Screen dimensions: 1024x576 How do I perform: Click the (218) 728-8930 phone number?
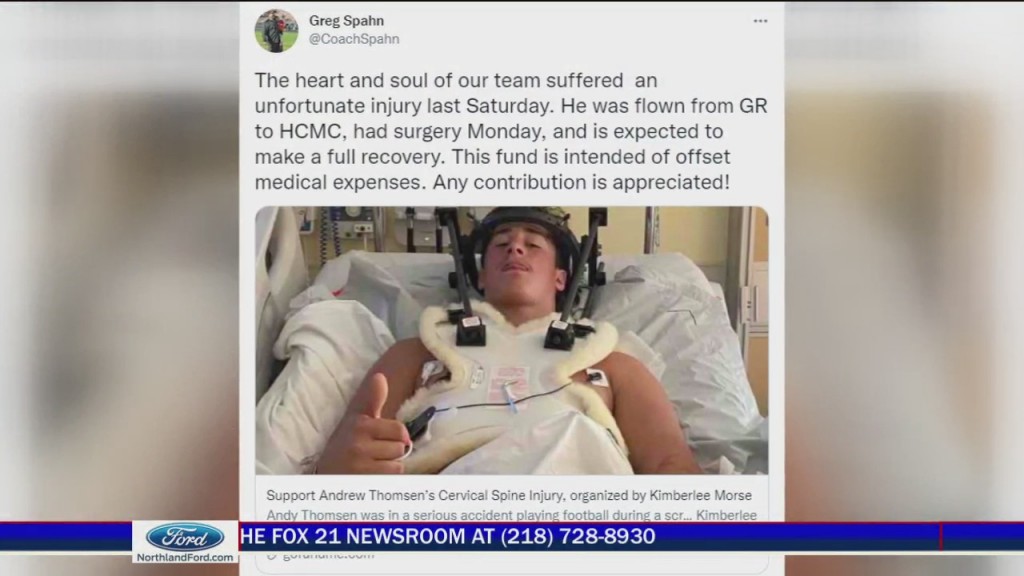(578, 536)
